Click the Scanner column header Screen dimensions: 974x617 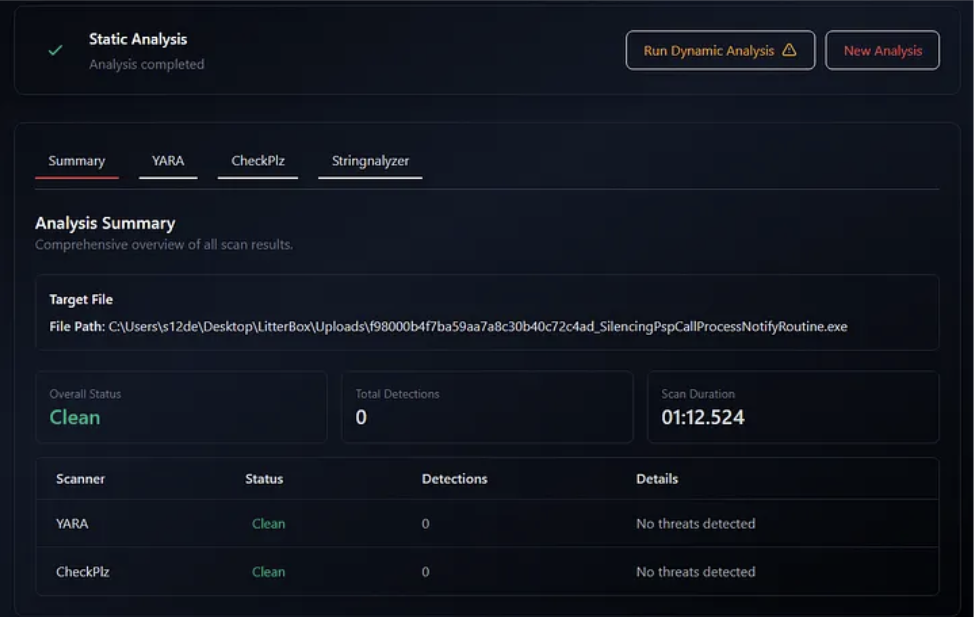coord(80,479)
